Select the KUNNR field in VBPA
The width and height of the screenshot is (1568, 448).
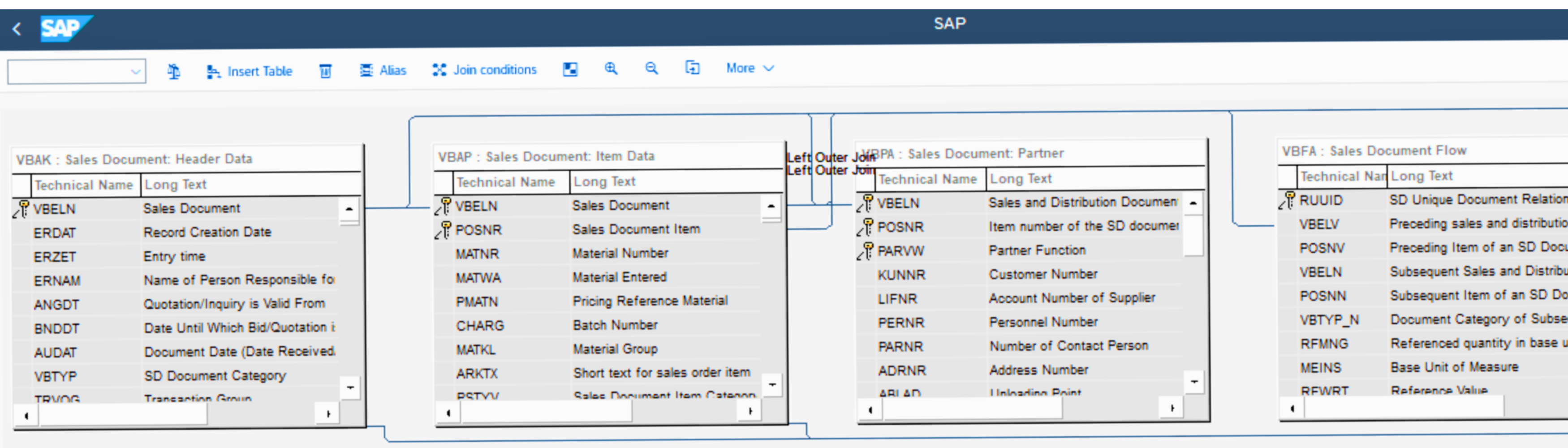[901, 275]
